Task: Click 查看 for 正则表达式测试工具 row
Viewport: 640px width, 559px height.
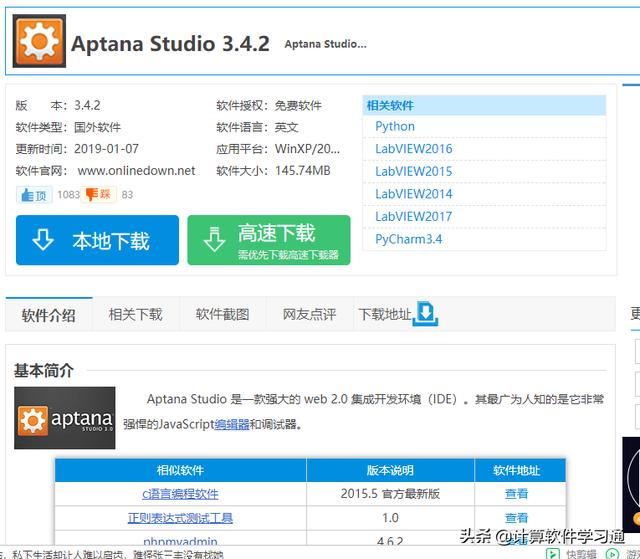Action: click(516, 518)
